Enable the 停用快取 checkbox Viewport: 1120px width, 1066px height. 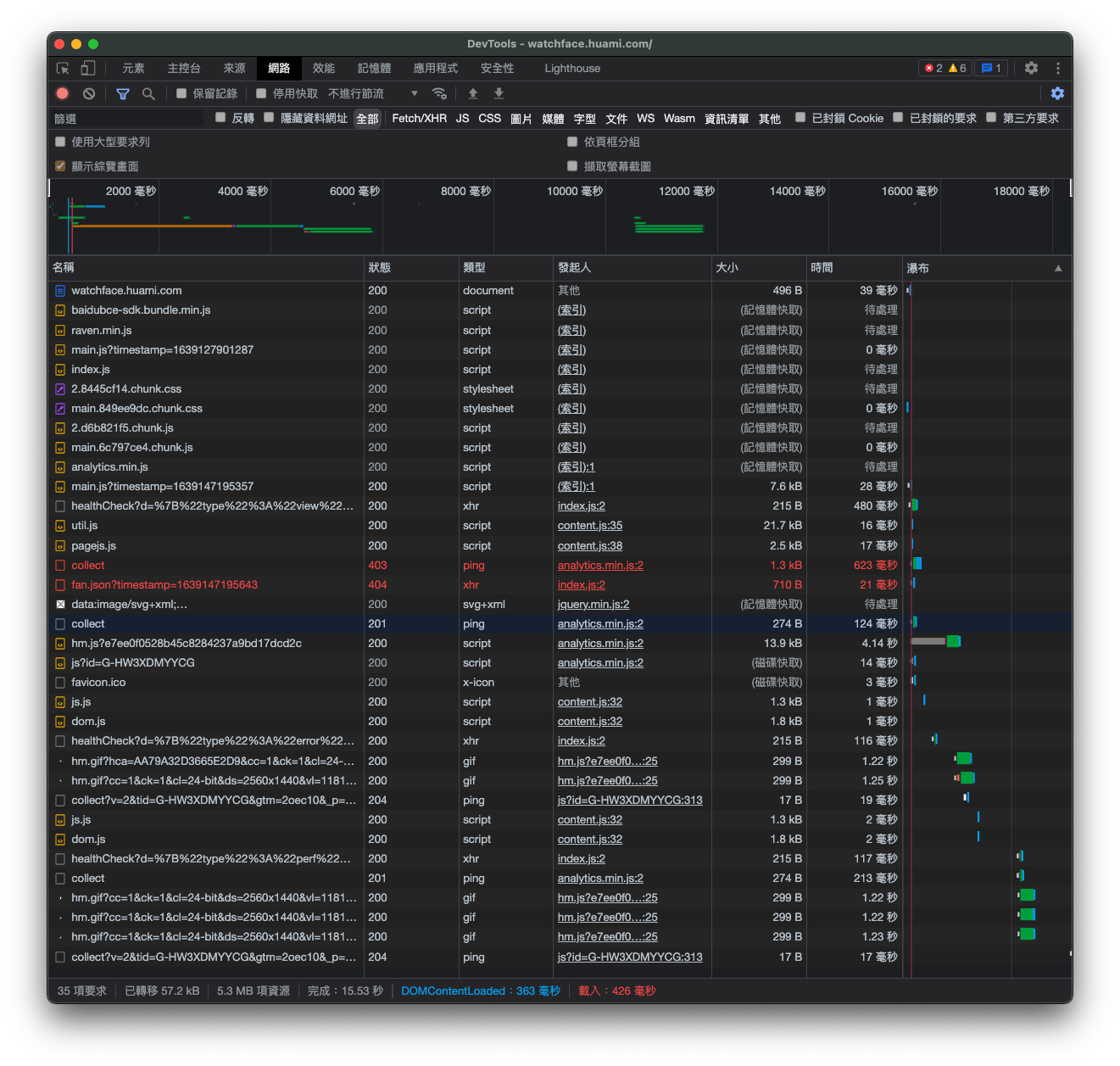point(261,93)
